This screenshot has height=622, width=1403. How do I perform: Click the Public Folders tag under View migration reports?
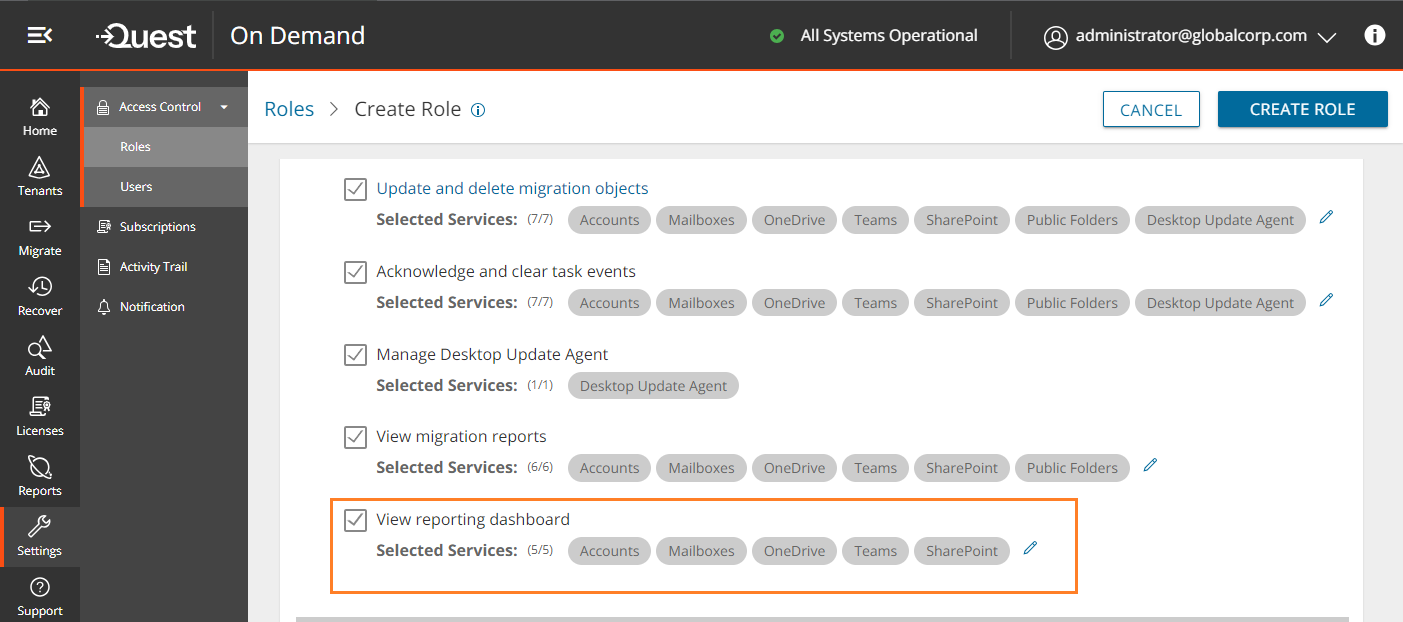1072,468
